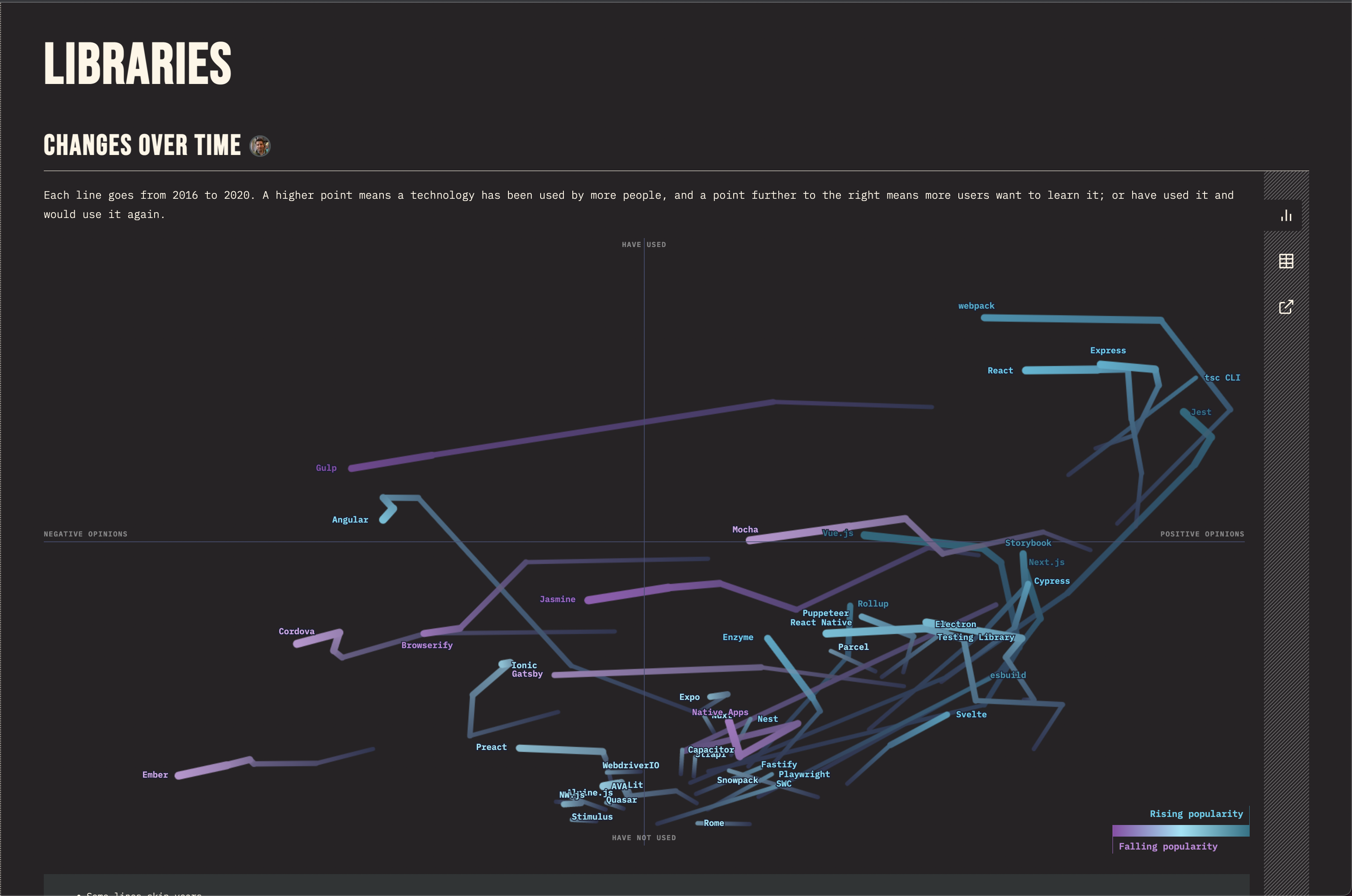Click the Jasmine label

tap(557, 599)
